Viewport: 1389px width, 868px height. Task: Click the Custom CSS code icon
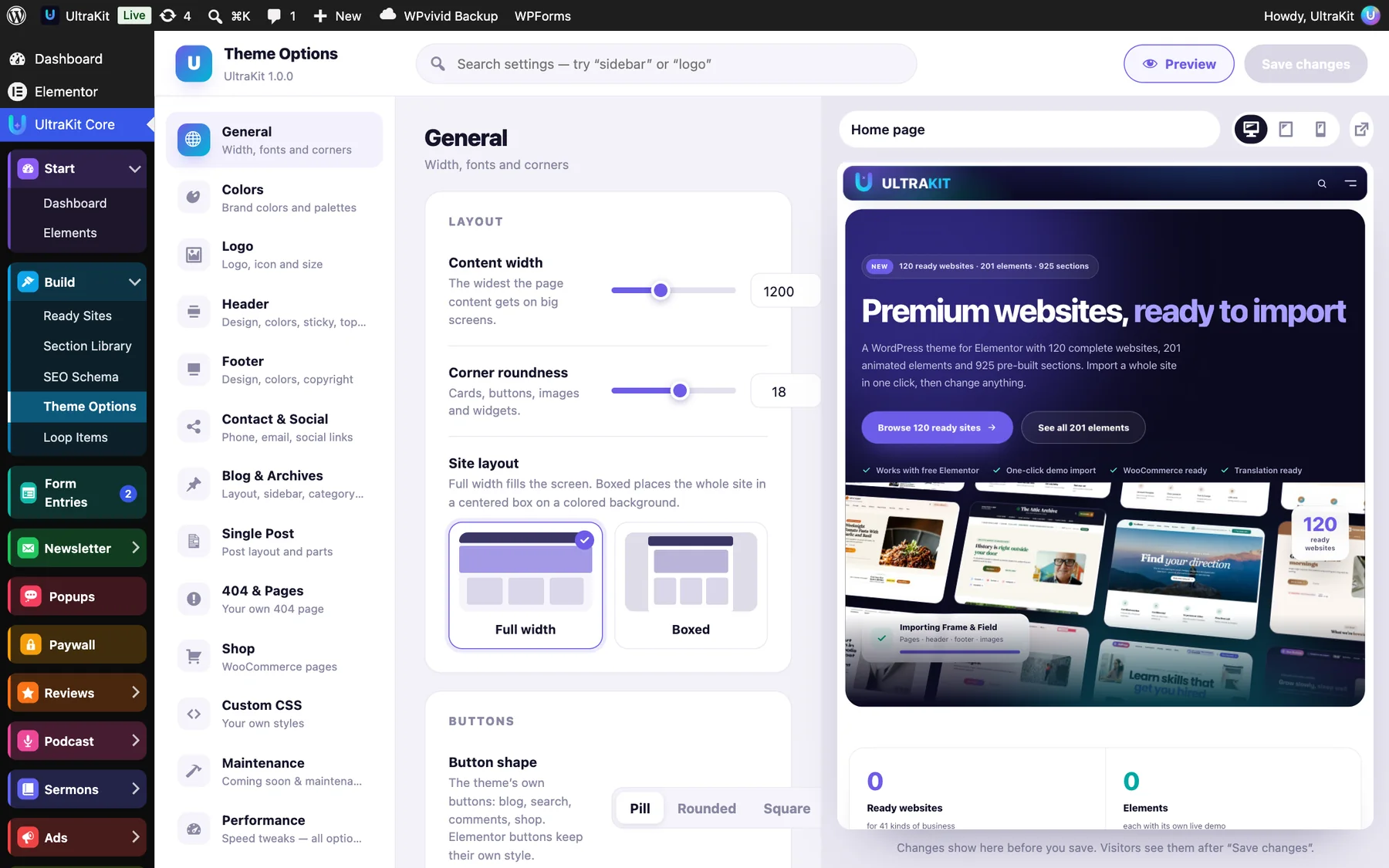point(194,714)
